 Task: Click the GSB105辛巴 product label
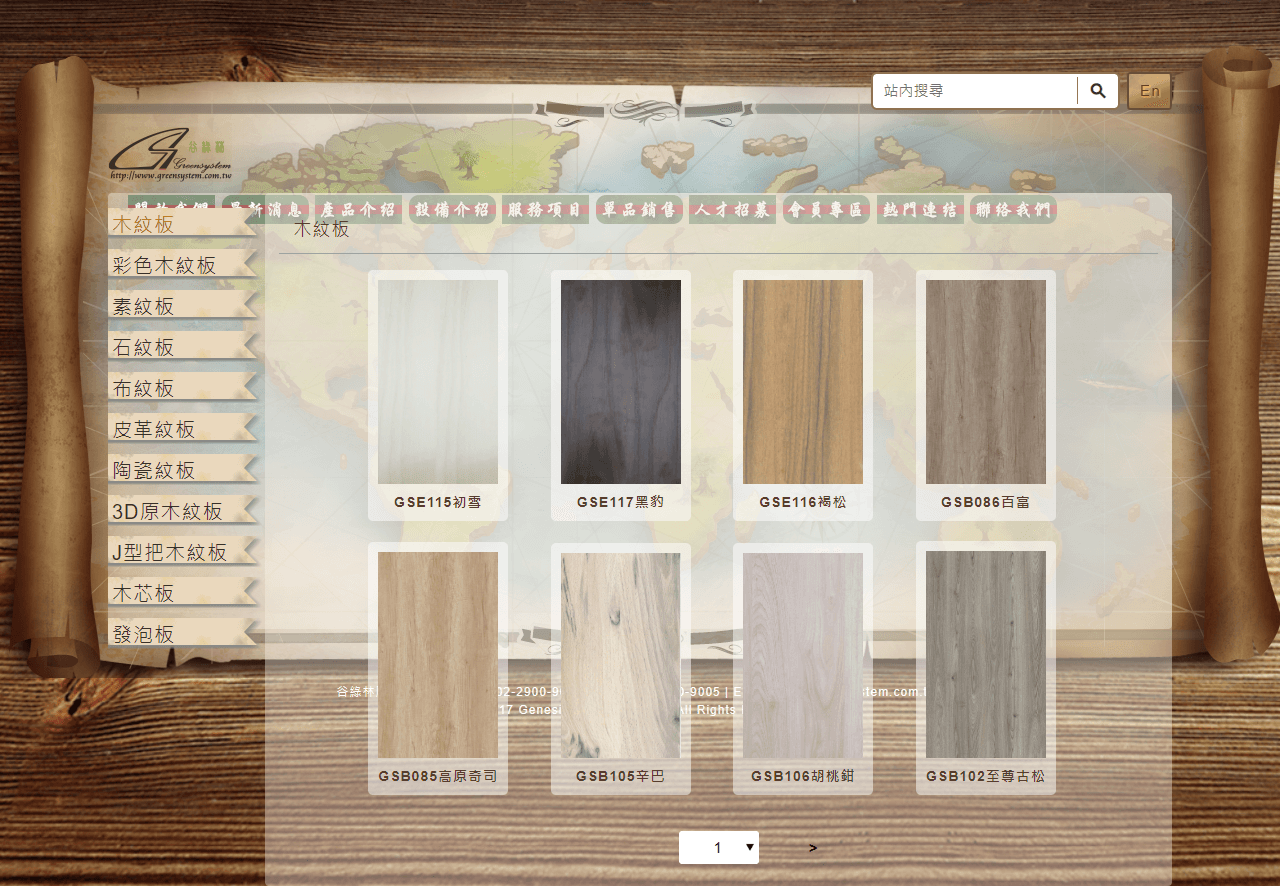[x=621, y=776]
